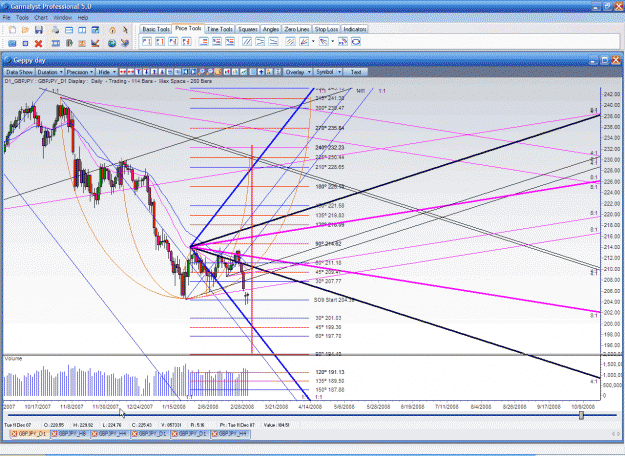Open the Duration dropdown
Image resolution: width=625 pixels, height=456 pixels.
50,72
